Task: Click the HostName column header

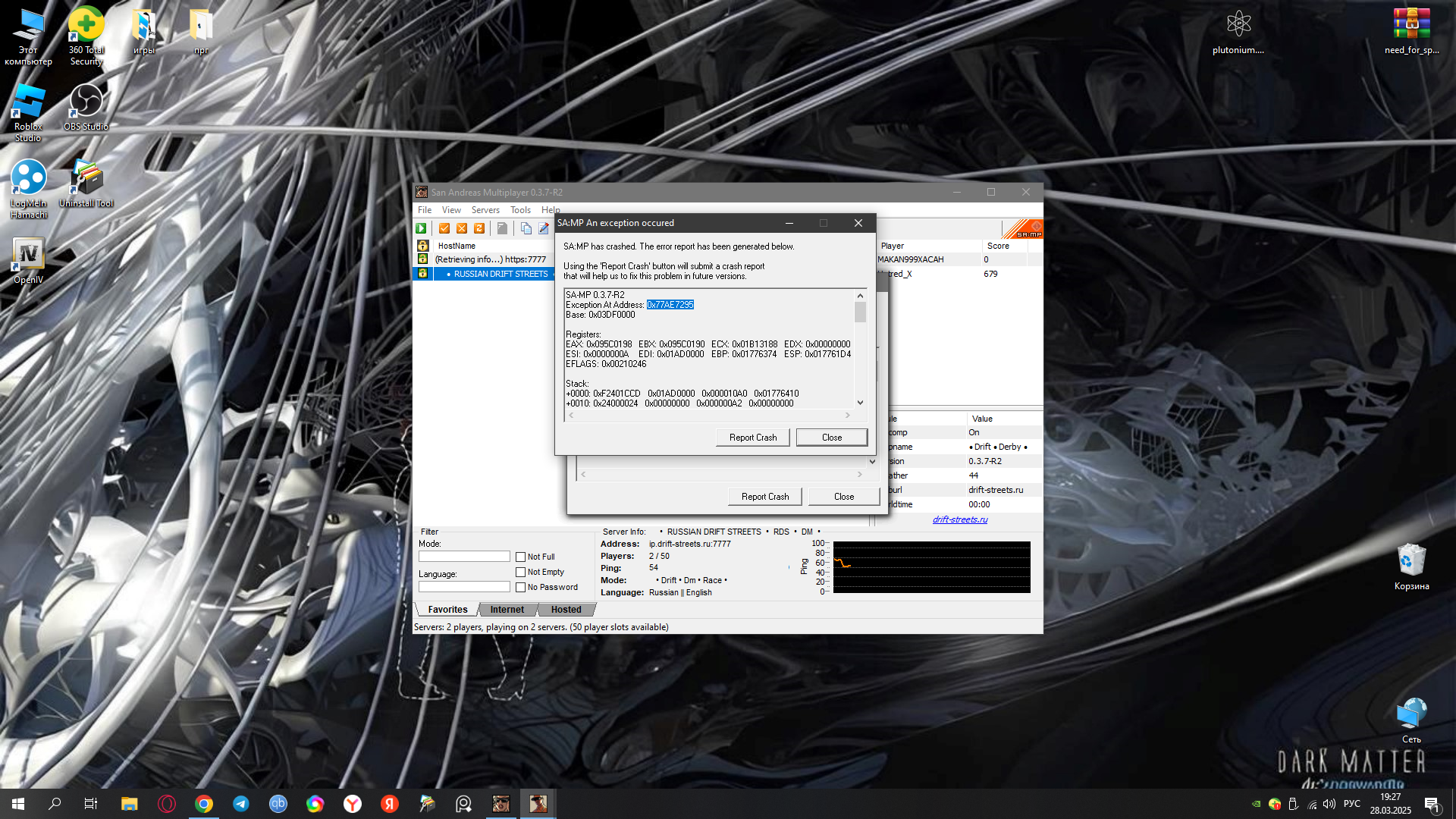Action: [493, 246]
